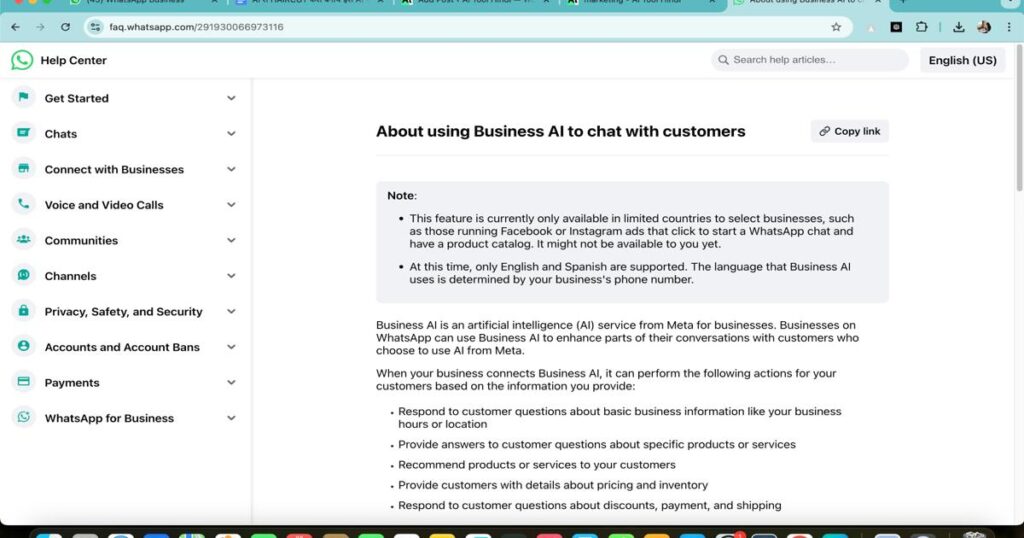Expand Privacy, Safety, and Security chevron
The image size is (1024, 538).
pyautogui.click(x=231, y=311)
